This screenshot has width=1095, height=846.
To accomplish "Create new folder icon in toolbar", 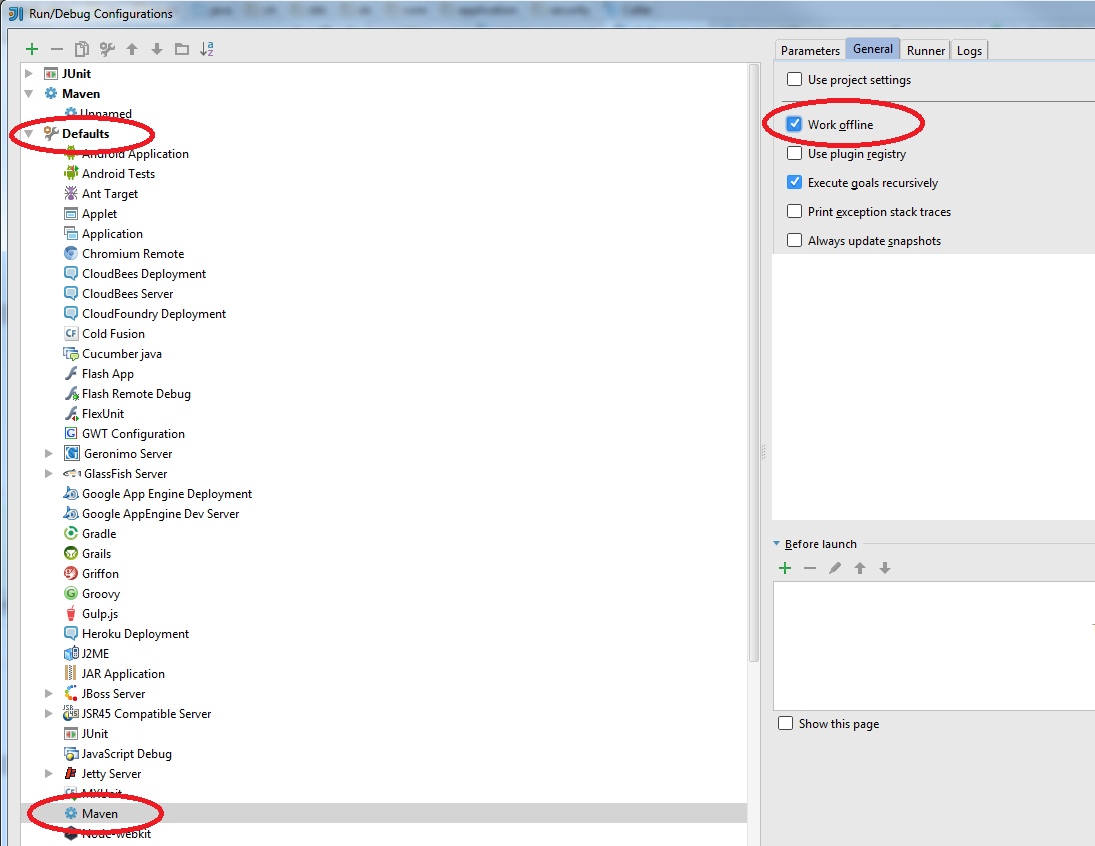I will [182, 49].
